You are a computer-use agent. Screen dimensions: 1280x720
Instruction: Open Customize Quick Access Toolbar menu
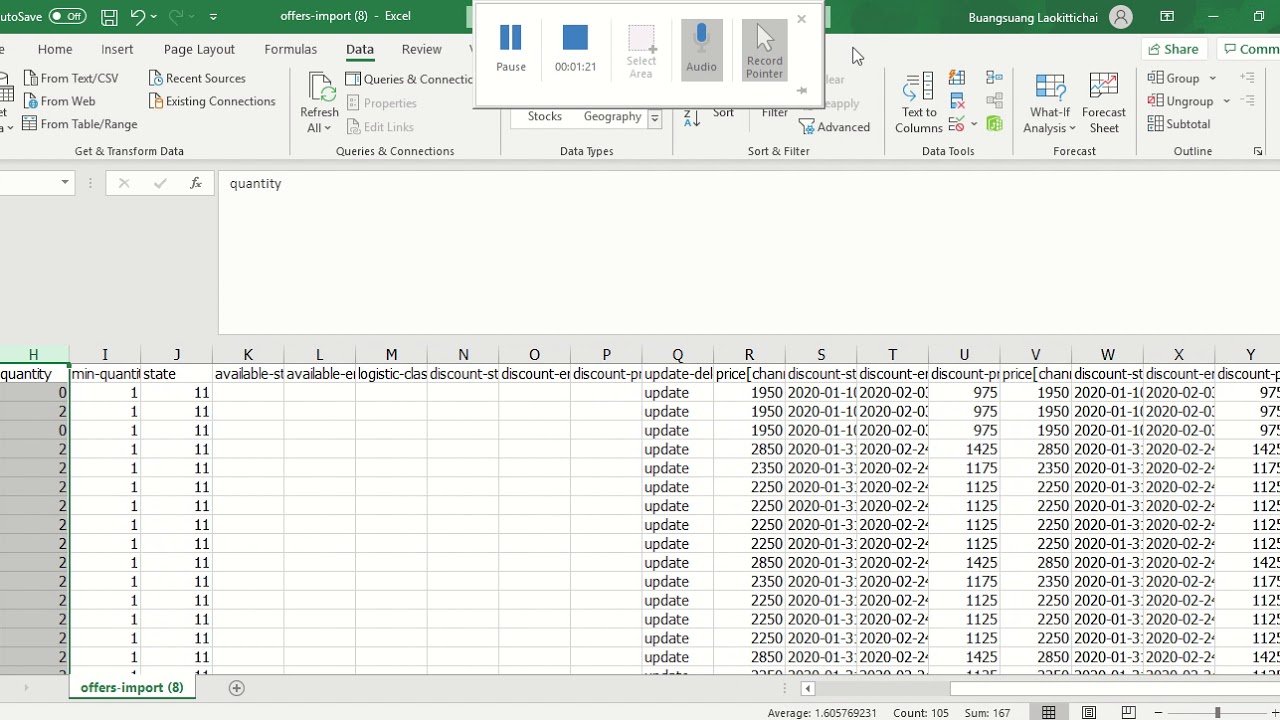pos(213,16)
